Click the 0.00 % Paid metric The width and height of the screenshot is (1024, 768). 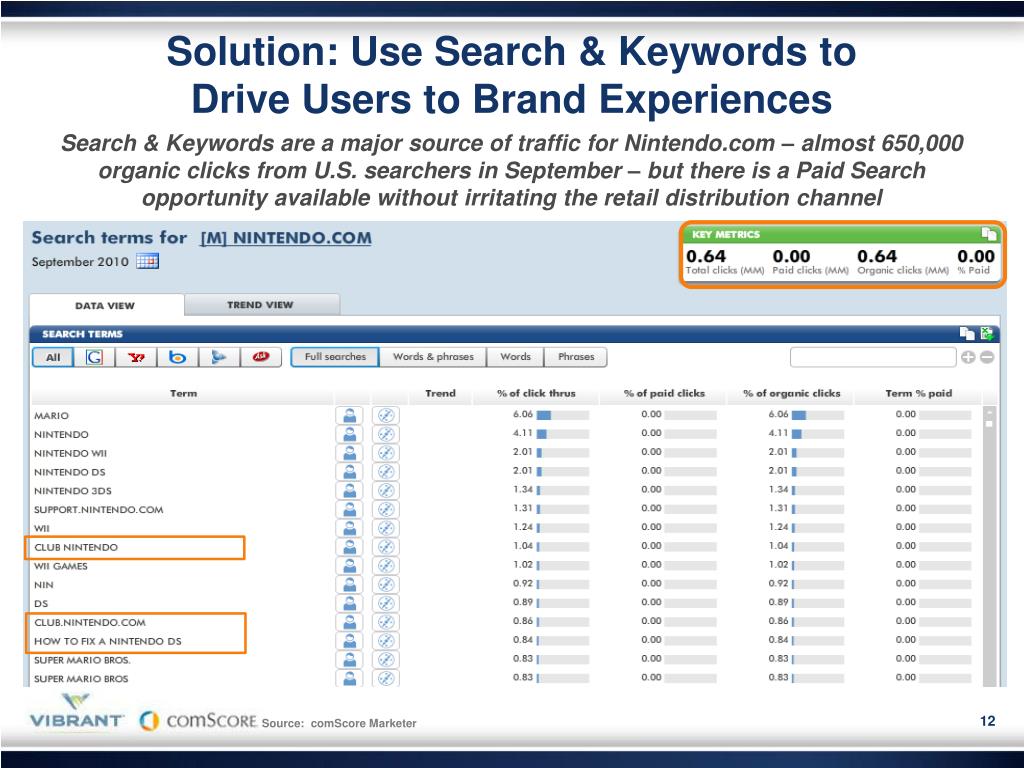pos(976,256)
